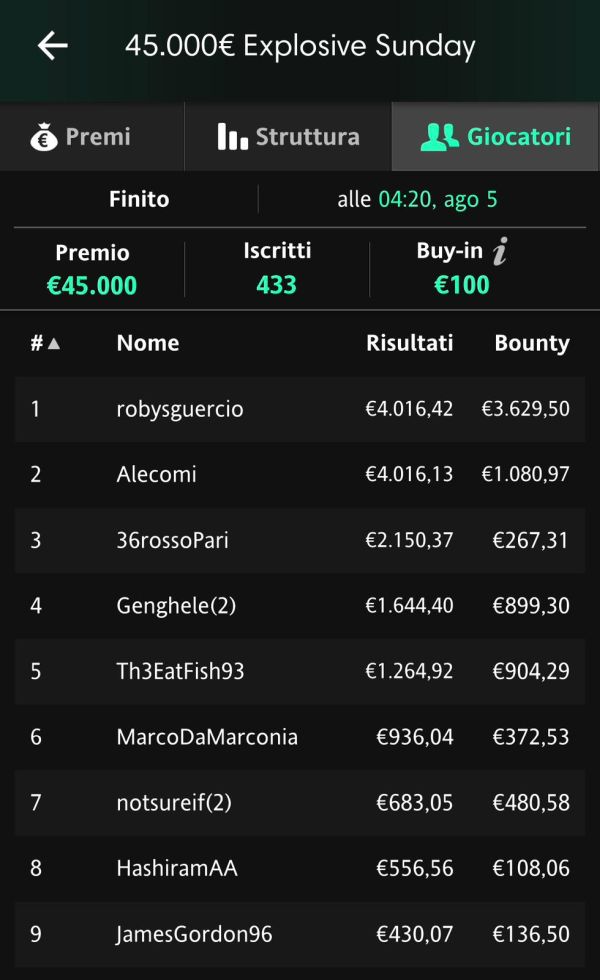Tap the back arrow icon
Viewport: 600px width, 980px height.
pos(52,46)
